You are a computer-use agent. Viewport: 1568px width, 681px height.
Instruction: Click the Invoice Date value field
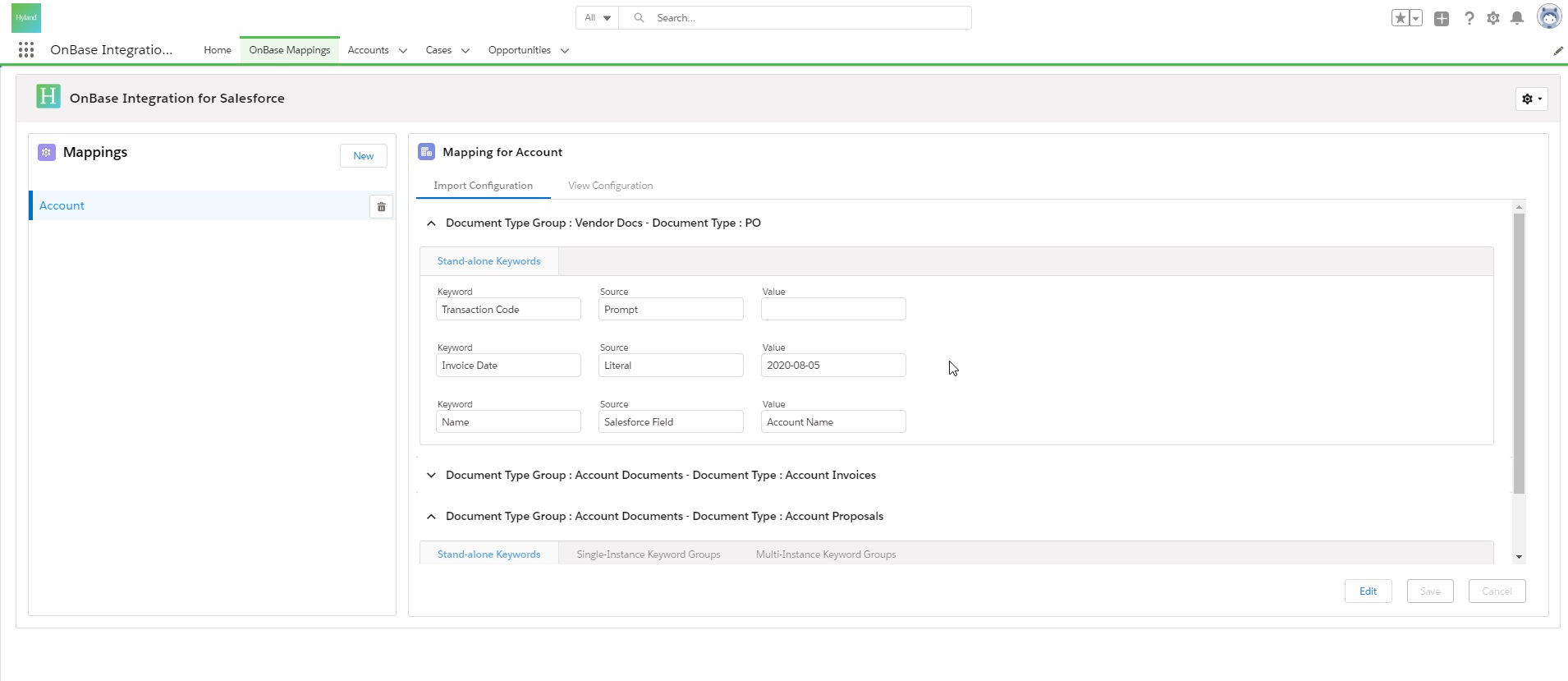(832, 366)
